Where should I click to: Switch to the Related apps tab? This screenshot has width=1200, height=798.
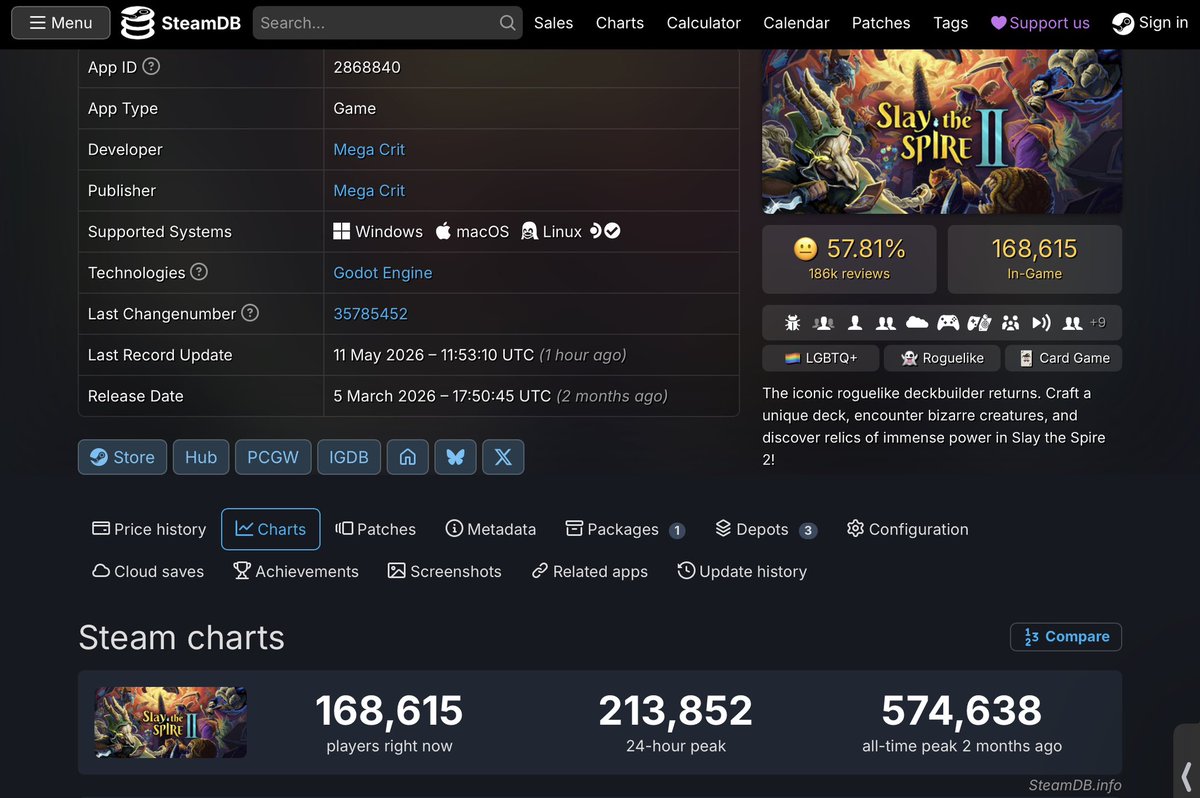pyautogui.click(x=590, y=571)
